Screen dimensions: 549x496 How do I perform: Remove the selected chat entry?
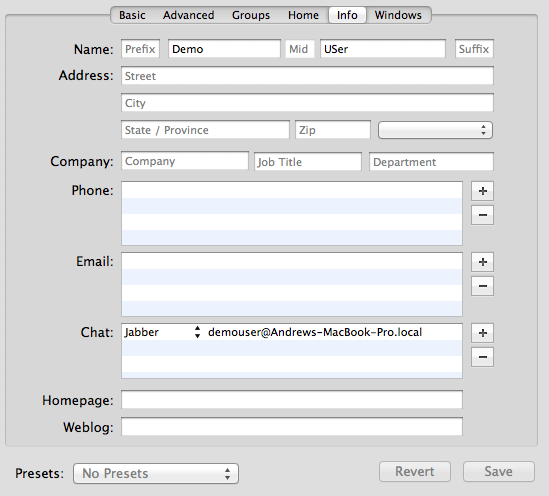[x=482, y=357]
